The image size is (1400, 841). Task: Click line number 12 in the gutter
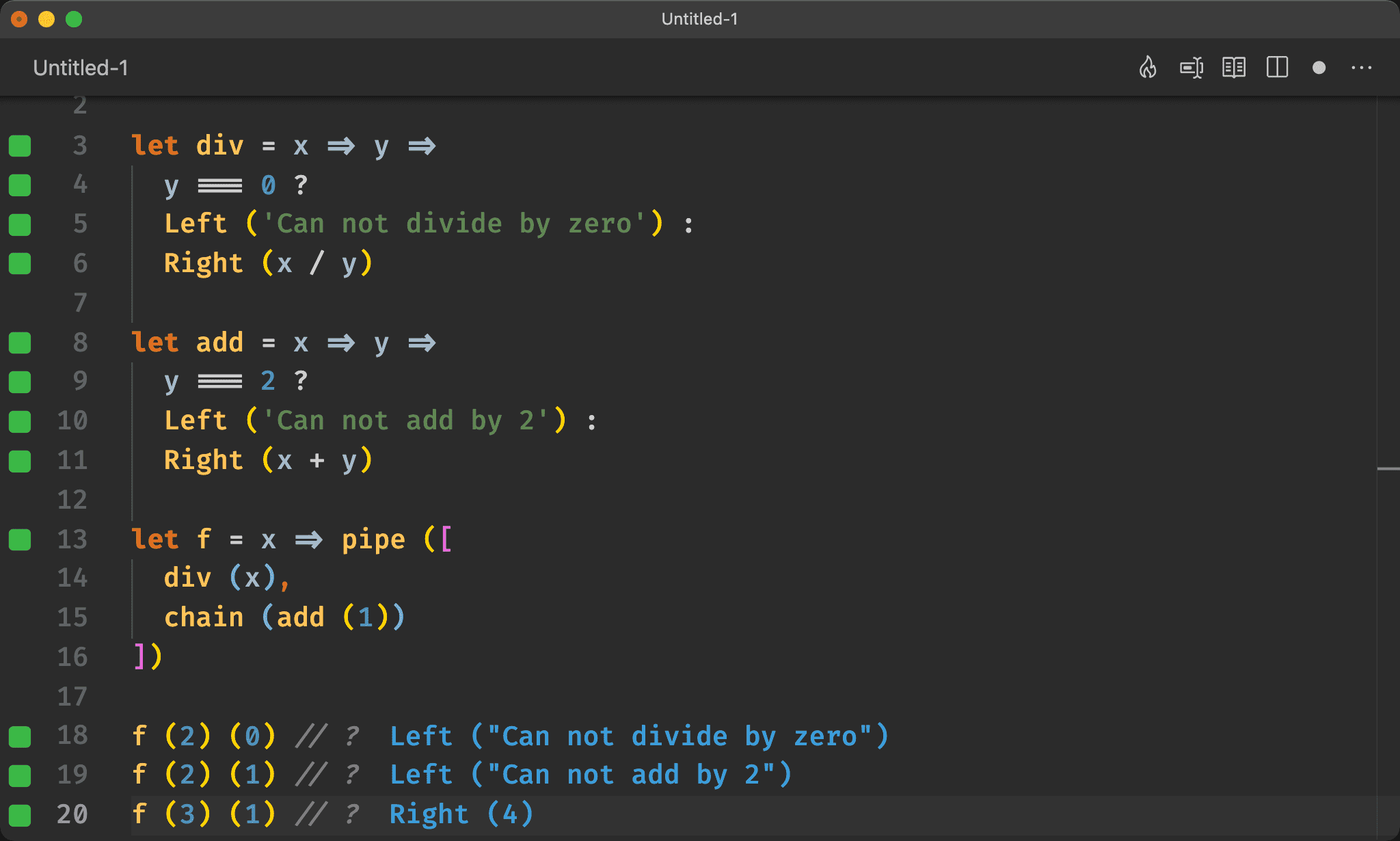pos(72,500)
